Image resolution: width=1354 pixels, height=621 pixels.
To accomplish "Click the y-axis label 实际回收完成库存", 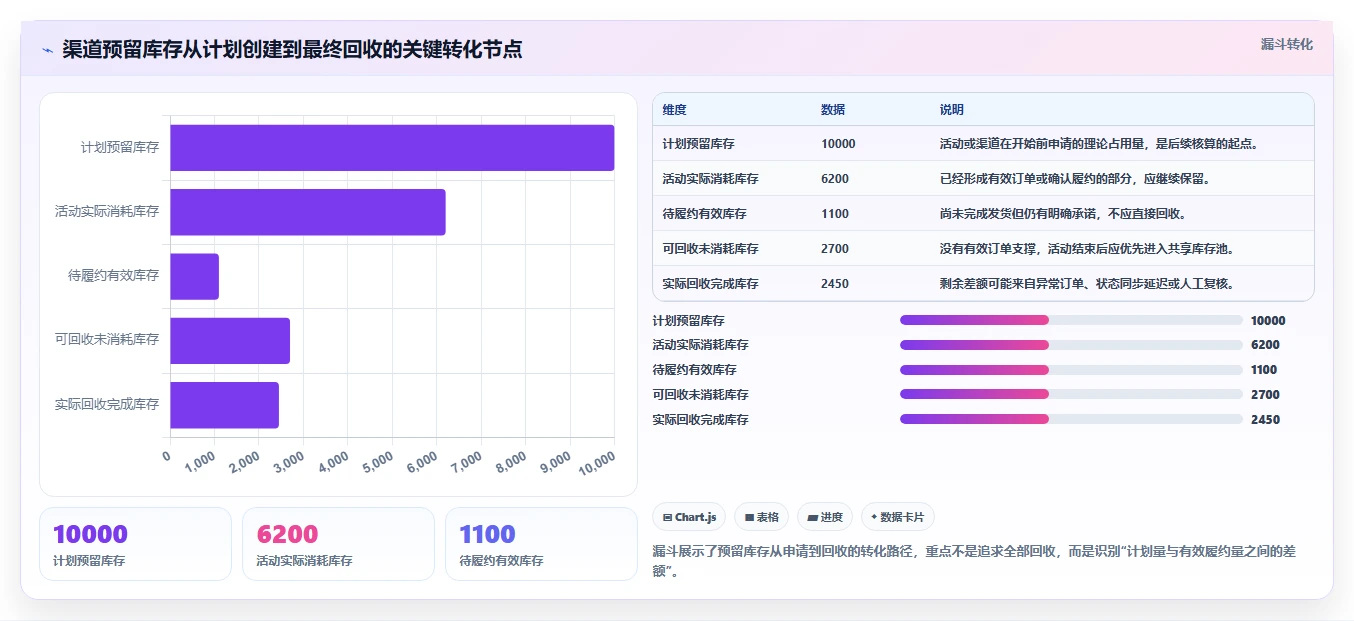I will (x=107, y=404).
